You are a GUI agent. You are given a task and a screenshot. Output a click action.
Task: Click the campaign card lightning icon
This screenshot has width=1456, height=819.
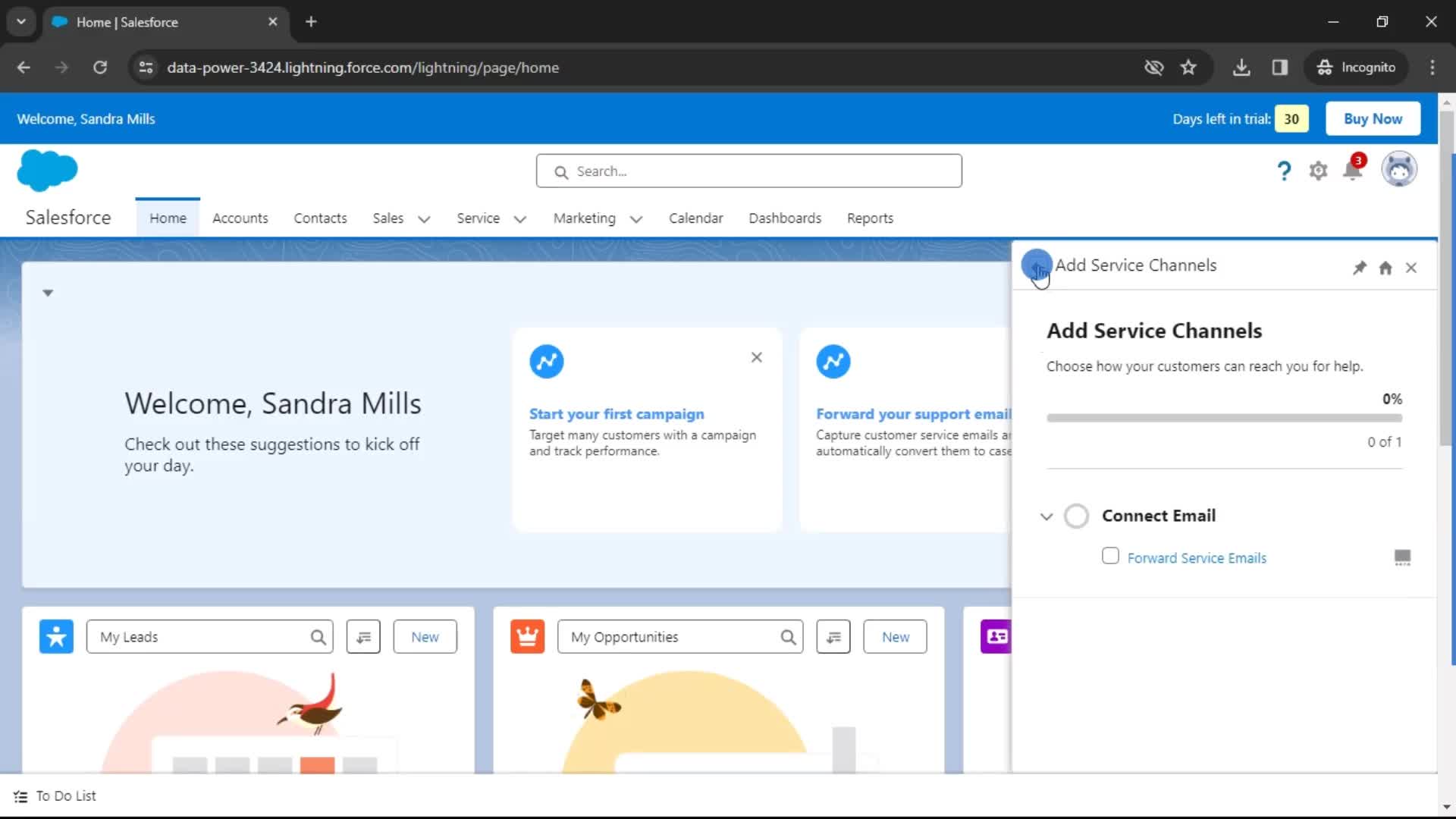[547, 362]
